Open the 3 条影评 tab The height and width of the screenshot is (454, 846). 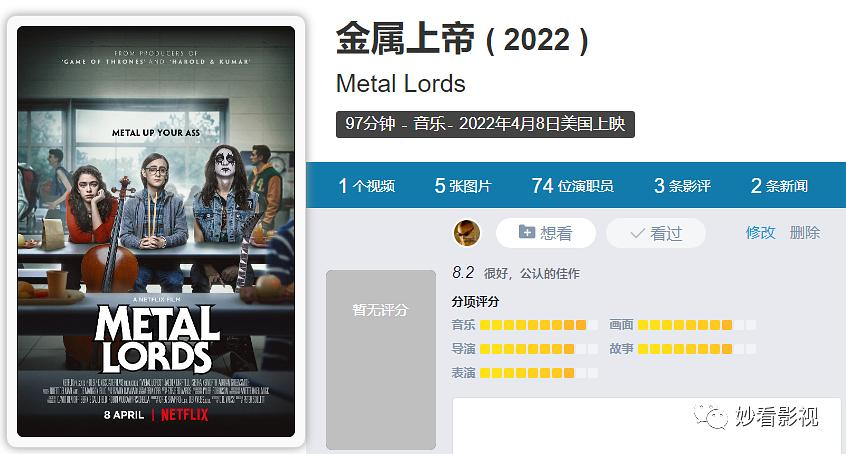pyautogui.click(x=682, y=186)
